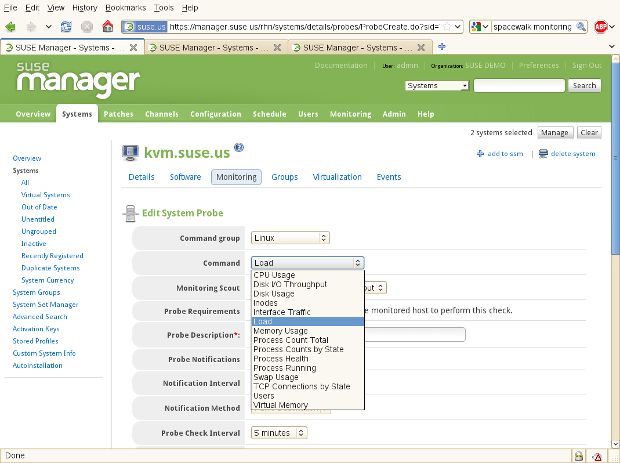Go to the Monitoring top navigation tab
The image size is (620, 463).
click(x=350, y=114)
